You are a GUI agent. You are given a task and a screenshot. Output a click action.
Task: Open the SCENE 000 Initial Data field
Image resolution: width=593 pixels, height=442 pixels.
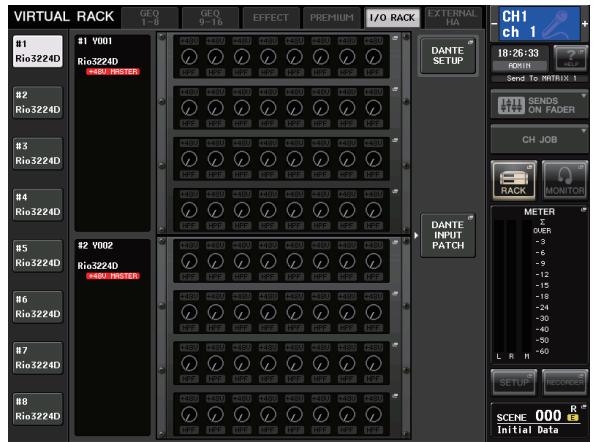pyautogui.click(x=539, y=421)
